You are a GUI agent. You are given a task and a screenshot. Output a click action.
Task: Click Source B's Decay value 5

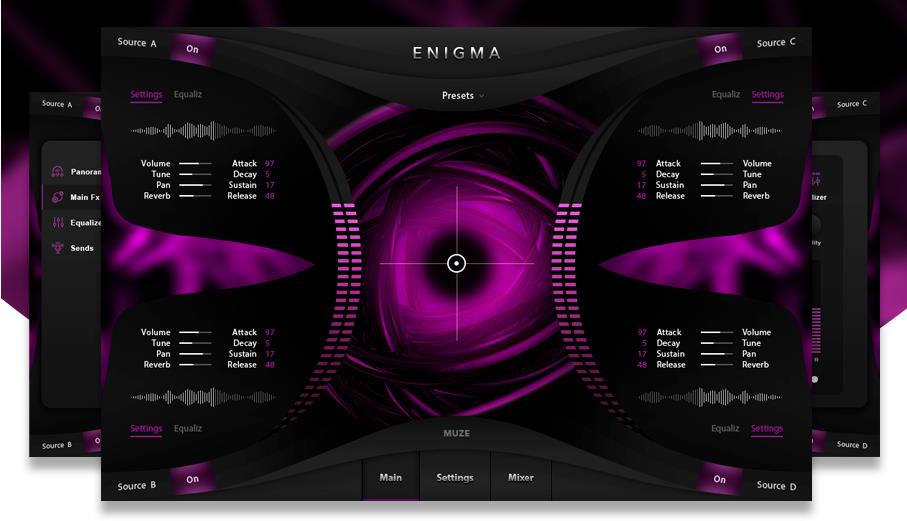point(267,343)
